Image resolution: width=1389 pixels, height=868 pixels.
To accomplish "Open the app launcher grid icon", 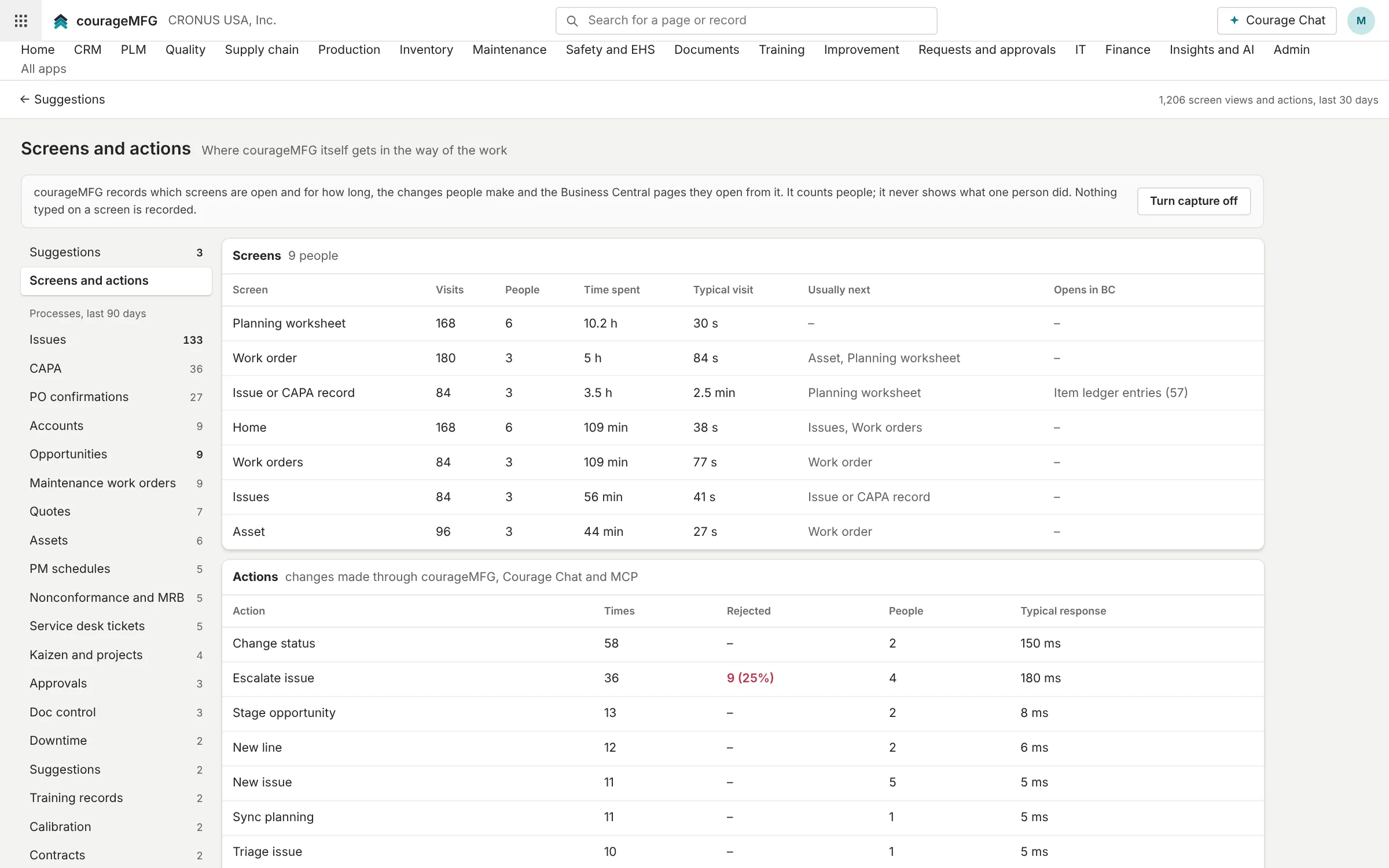I will tap(21, 21).
